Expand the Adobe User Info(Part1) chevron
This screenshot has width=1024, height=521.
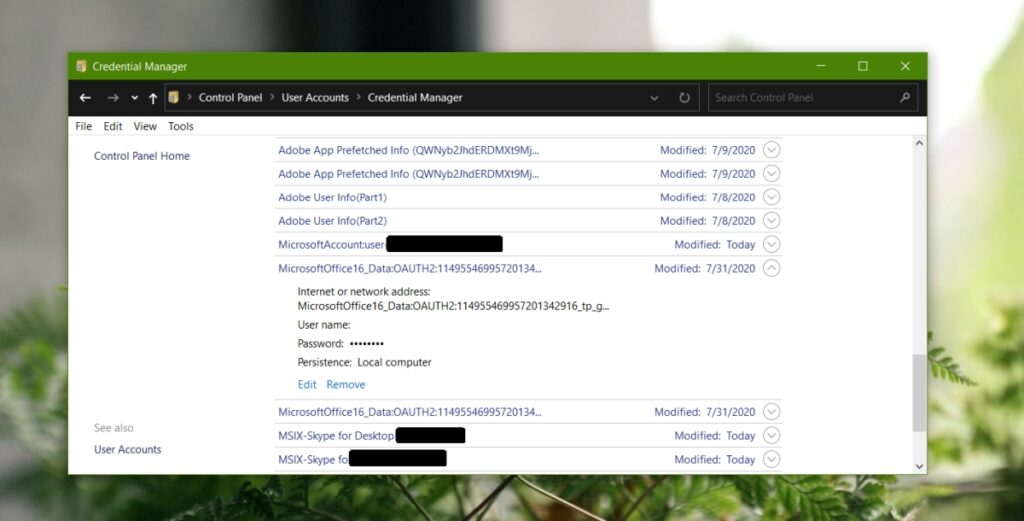(771, 197)
